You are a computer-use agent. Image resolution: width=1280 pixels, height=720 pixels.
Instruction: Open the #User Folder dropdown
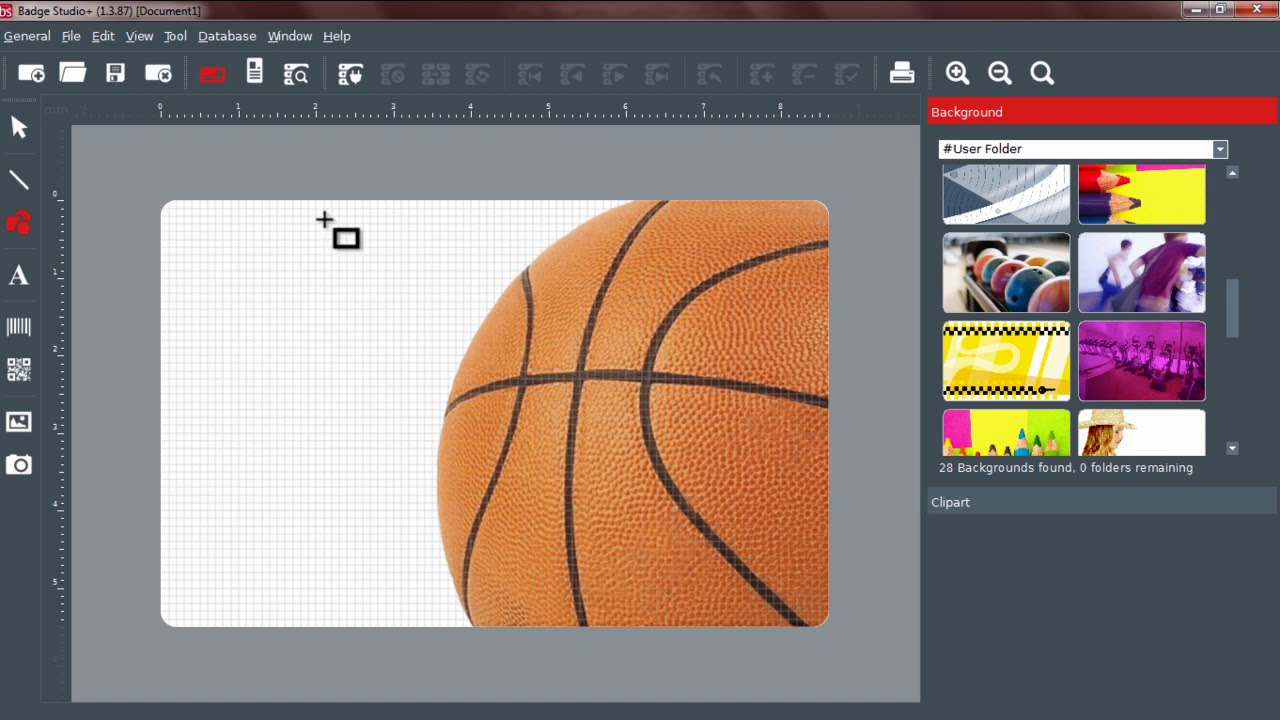pyautogui.click(x=1083, y=149)
